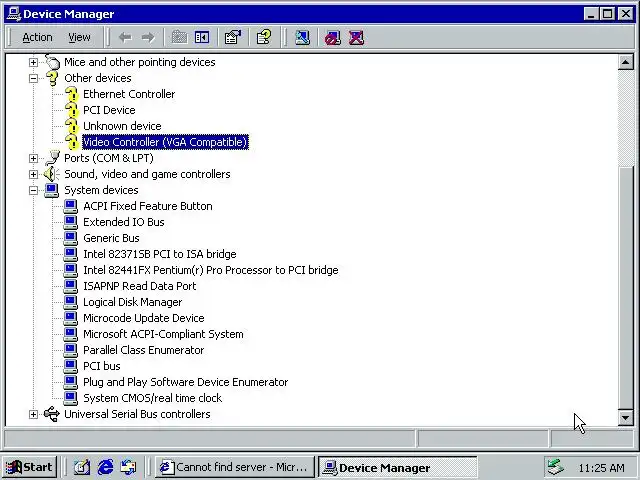Image resolution: width=640 pixels, height=480 pixels.
Task: Launch Internet Explorer from quick launch
Action: (x=105, y=467)
